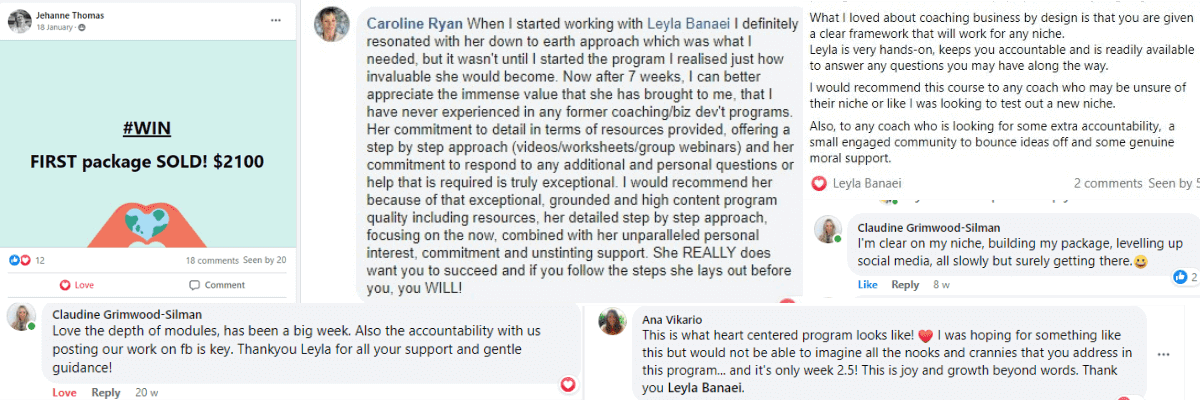Reply to Claudine's niche comment
This screenshot has height=400, width=1200.
[x=905, y=284]
